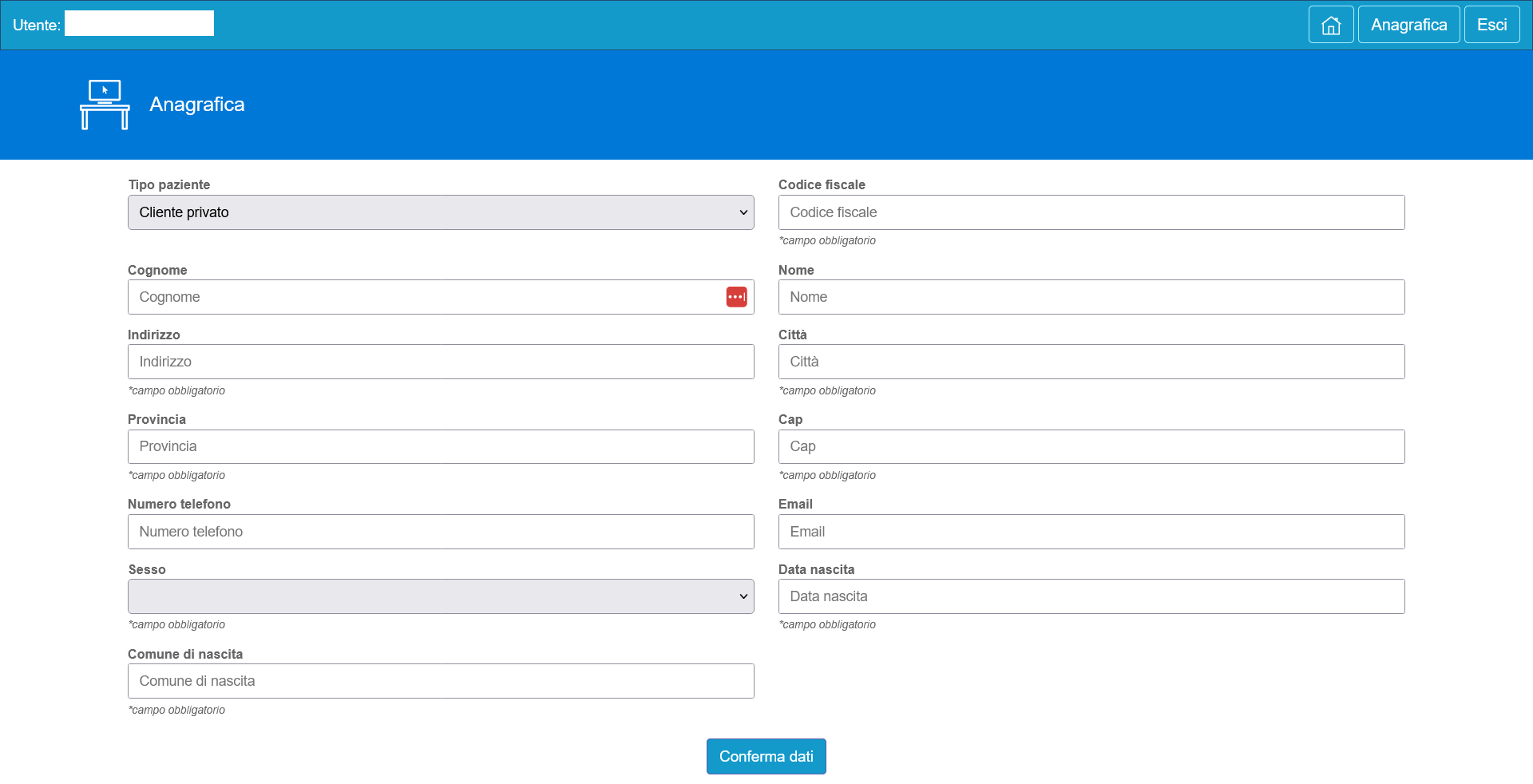This screenshot has width=1533, height=784.
Task: Click the Anagrafica desk computer icon
Action: (x=105, y=105)
